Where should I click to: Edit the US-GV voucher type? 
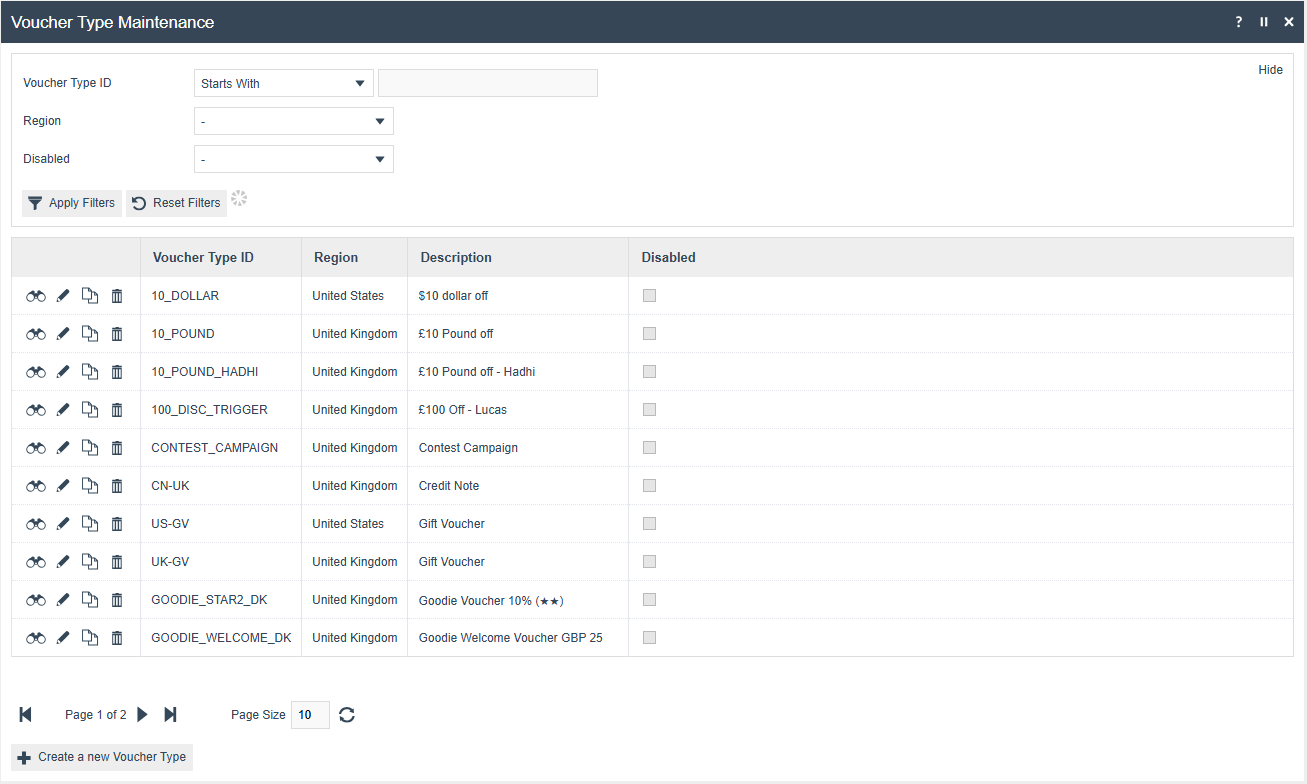point(63,524)
